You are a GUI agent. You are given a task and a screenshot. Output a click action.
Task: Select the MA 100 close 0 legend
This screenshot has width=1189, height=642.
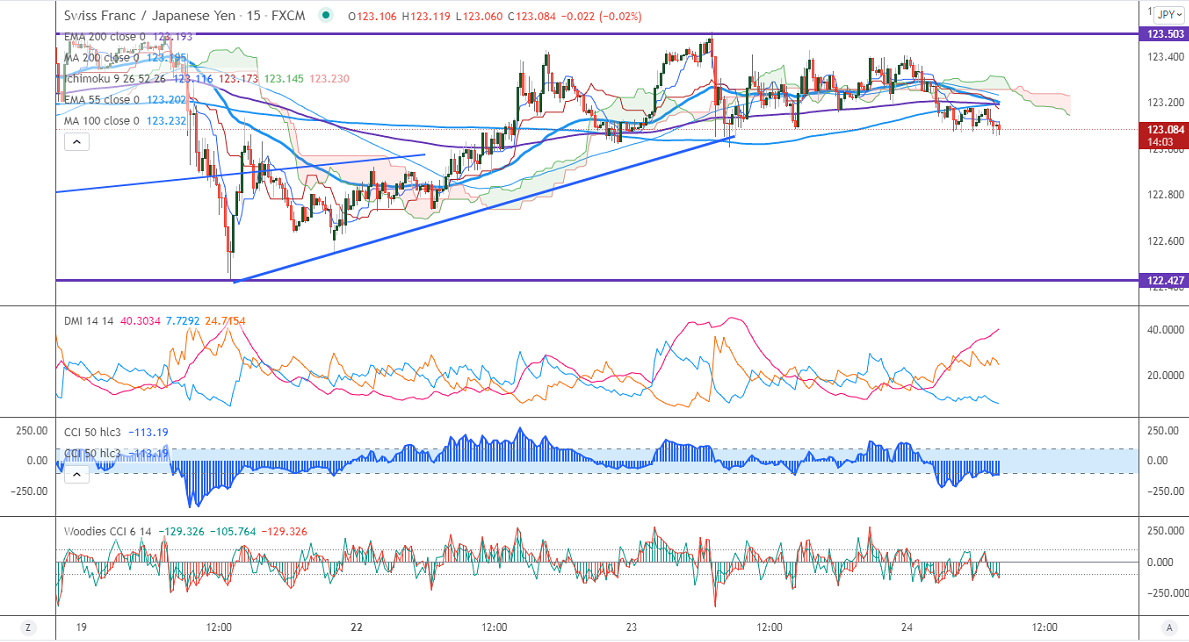(102, 121)
